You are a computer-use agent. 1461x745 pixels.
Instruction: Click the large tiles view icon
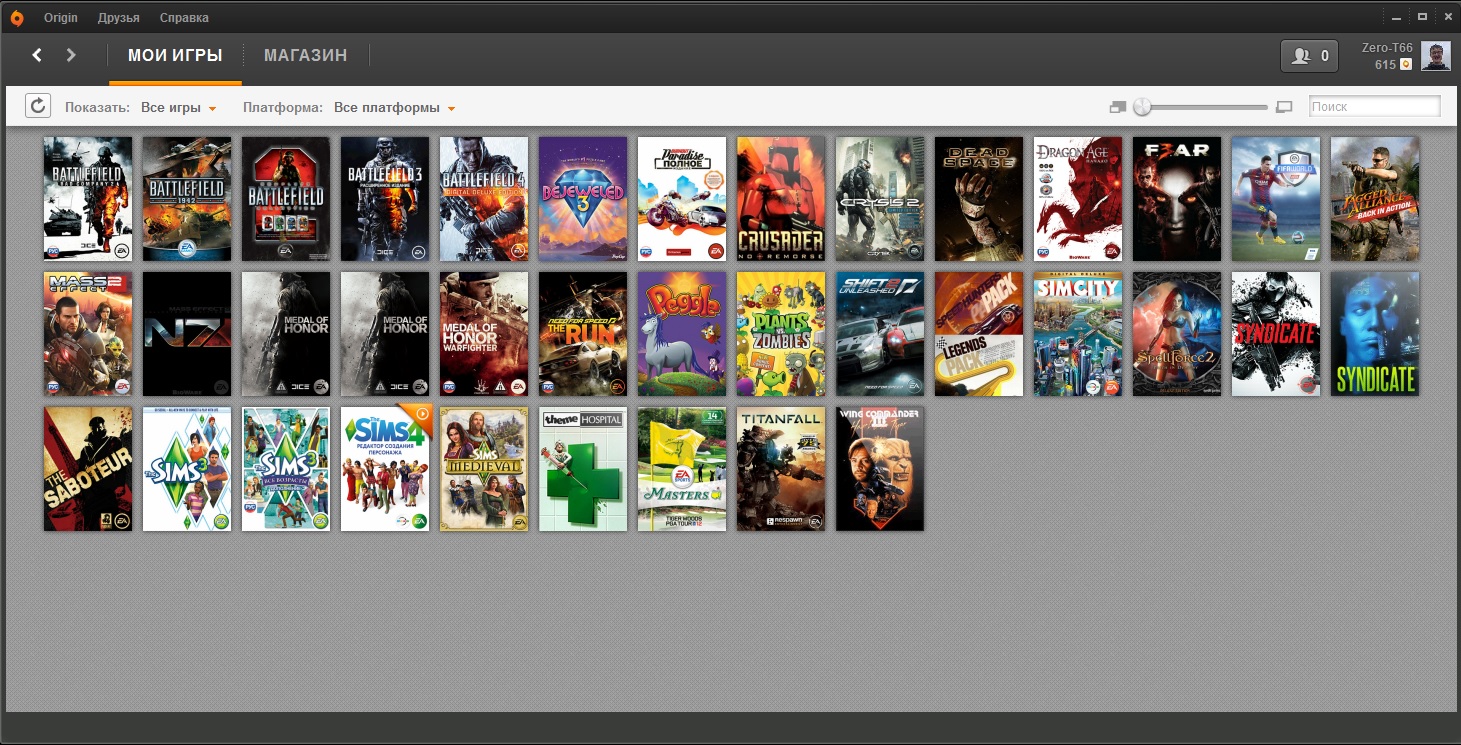pyautogui.click(x=1284, y=107)
